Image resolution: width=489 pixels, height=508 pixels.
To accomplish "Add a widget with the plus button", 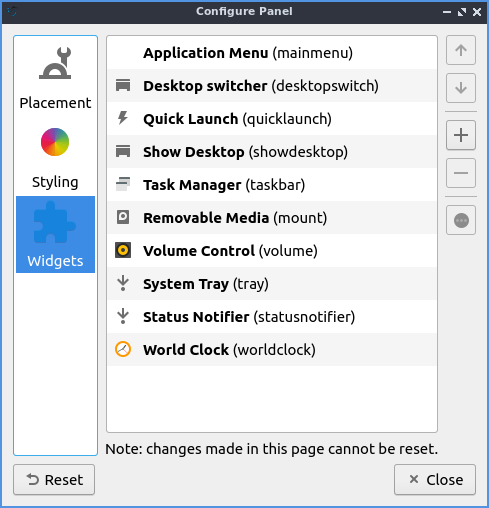I will [x=461, y=135].
